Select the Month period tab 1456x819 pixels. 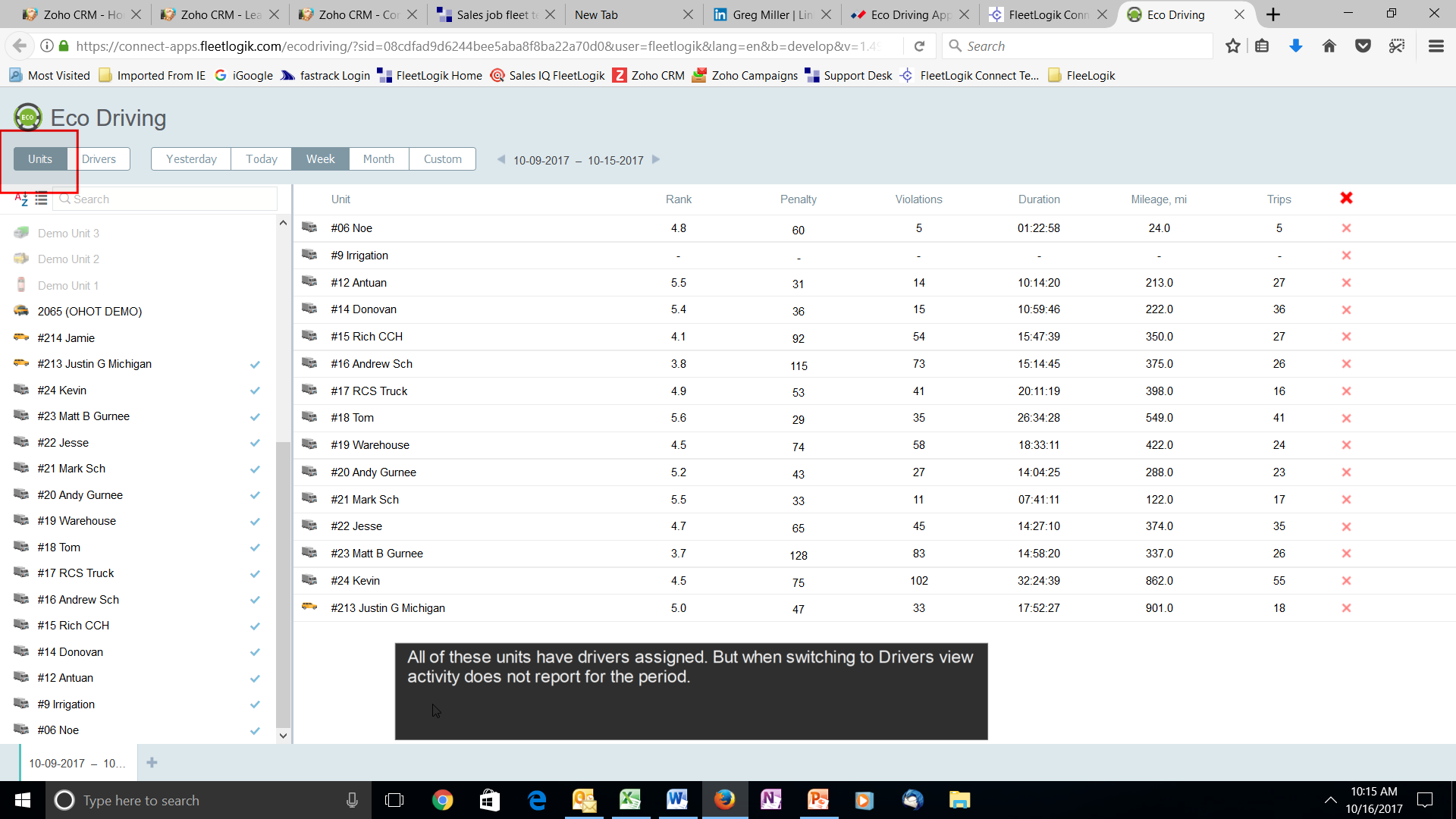click(x=378, y=159)
